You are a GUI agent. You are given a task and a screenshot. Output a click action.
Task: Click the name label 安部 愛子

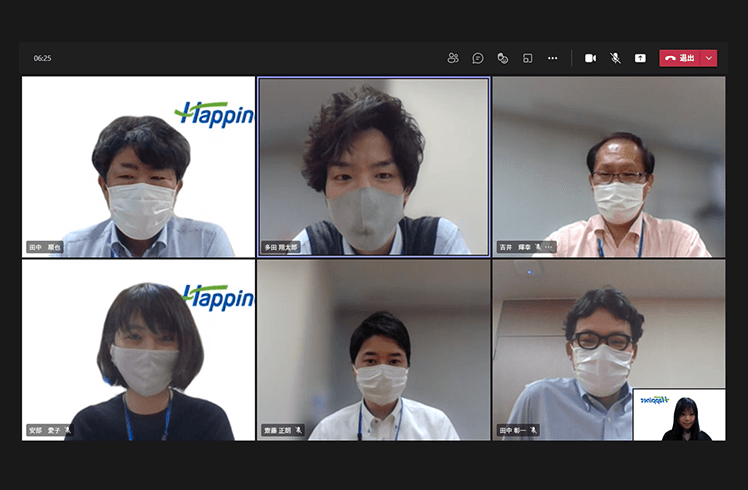coord(44,430)
